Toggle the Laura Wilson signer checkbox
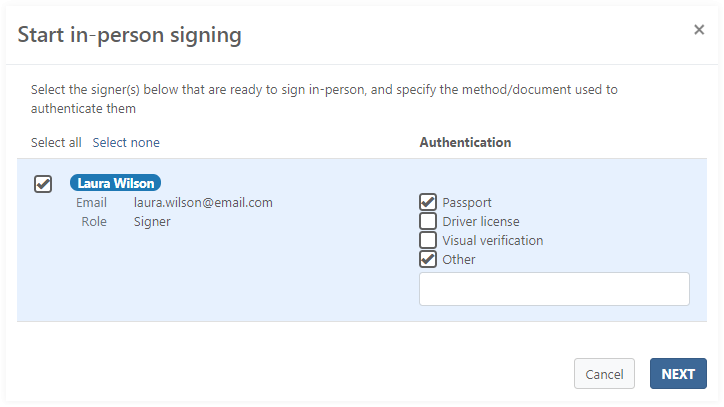Screen dimensions: 724x407 pyautogui.click(x=43, y=184)
